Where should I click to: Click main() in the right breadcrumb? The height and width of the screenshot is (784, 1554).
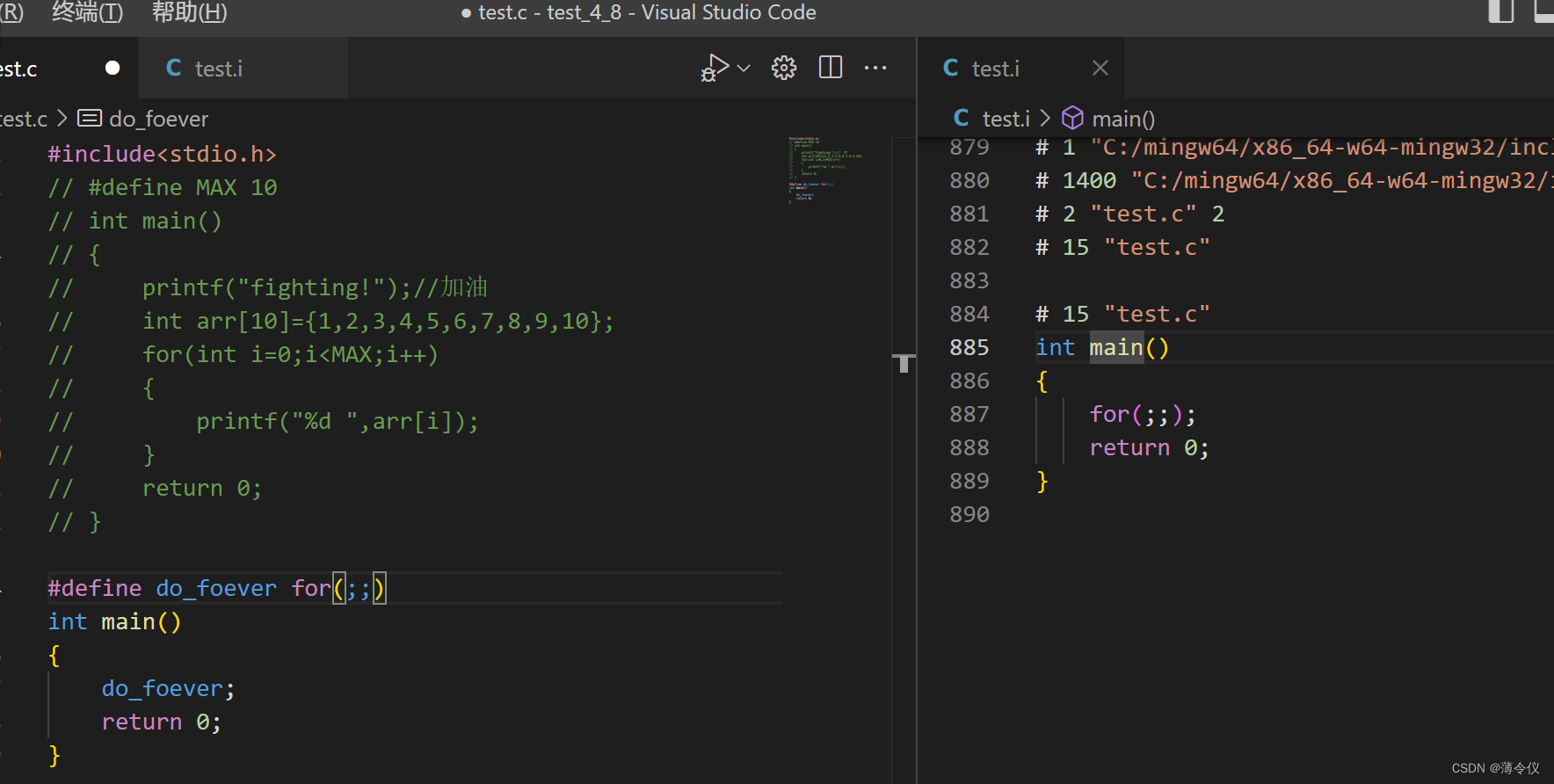click(1123, 119)
